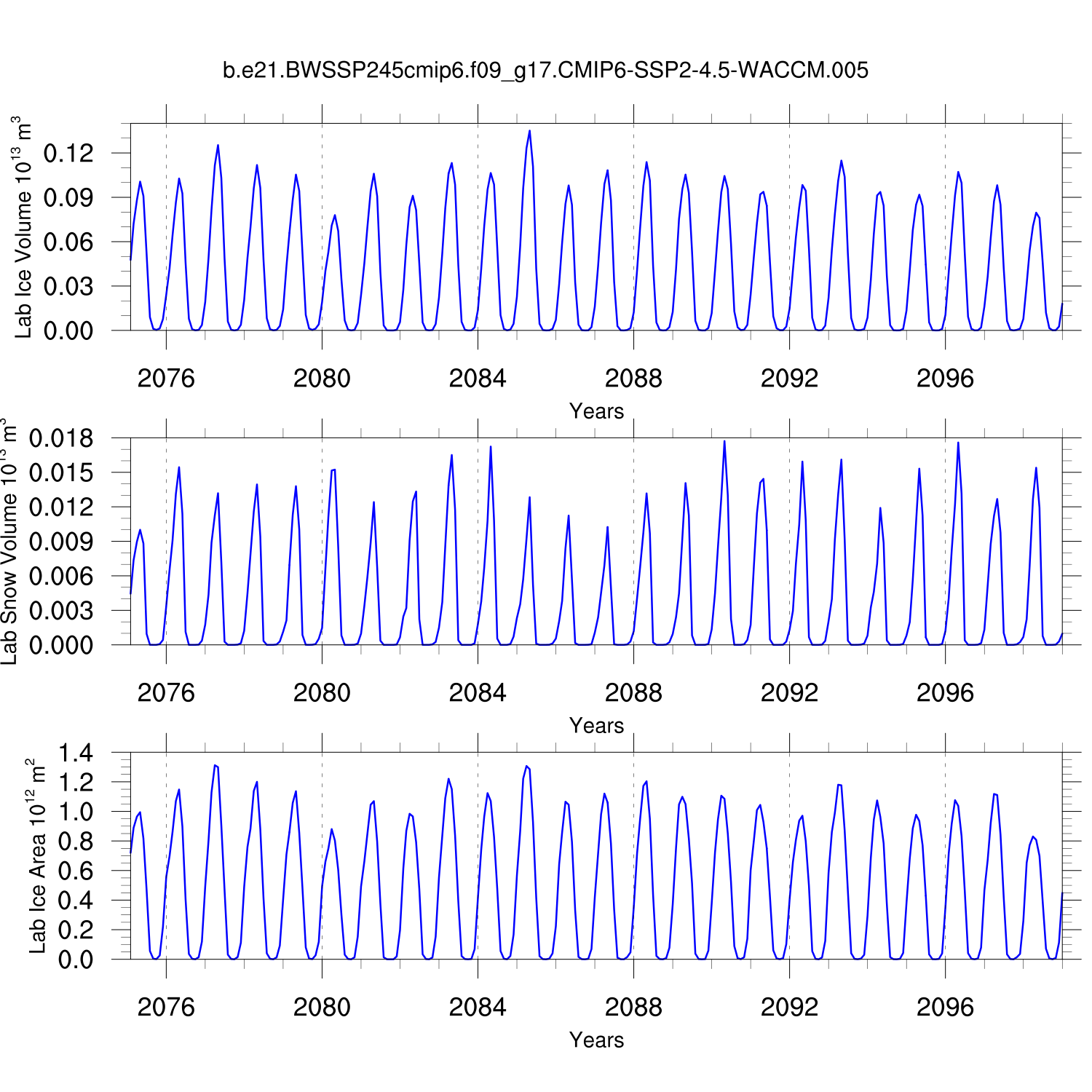Screen dimensions: 1092x1092
Task: Click the 2092 tick label under the ice volume plot
Action: tap(789, 379)
